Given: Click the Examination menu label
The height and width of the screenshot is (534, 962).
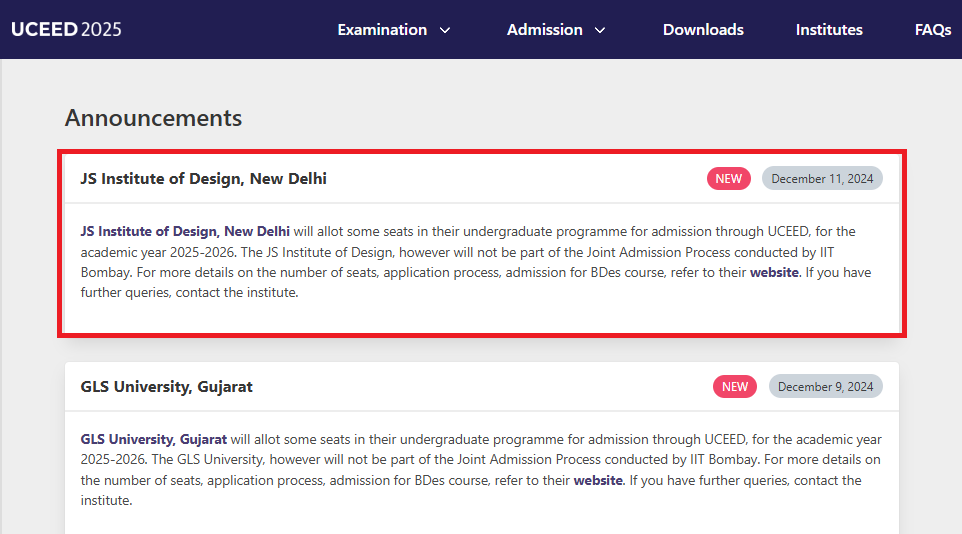Looking at the screenshot, I should 382,30.
